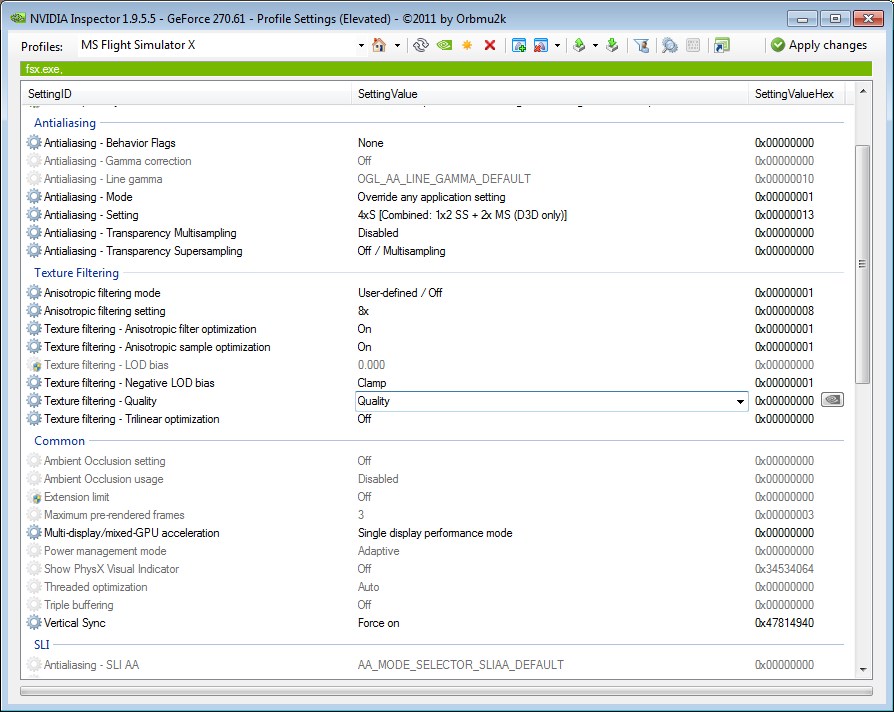The image size is (894, 712).
Task: Click the create application shortcut icon
Action: (x=722, y=45)
